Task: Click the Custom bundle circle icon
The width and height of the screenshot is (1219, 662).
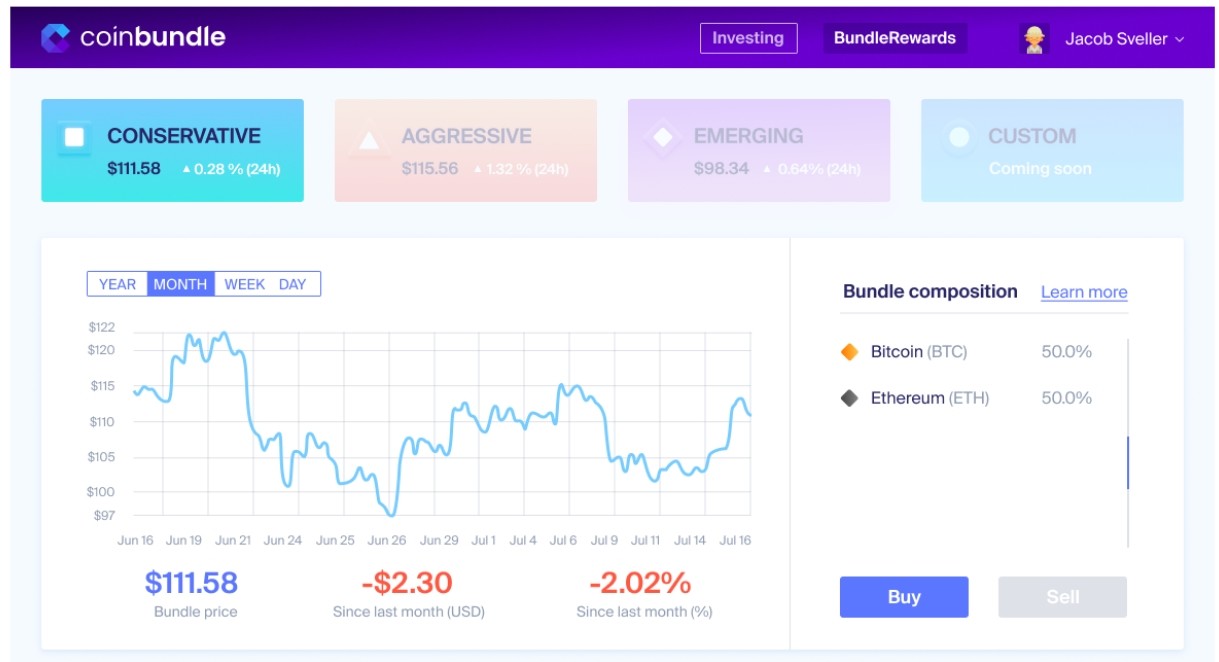Action: click(958, 138)
